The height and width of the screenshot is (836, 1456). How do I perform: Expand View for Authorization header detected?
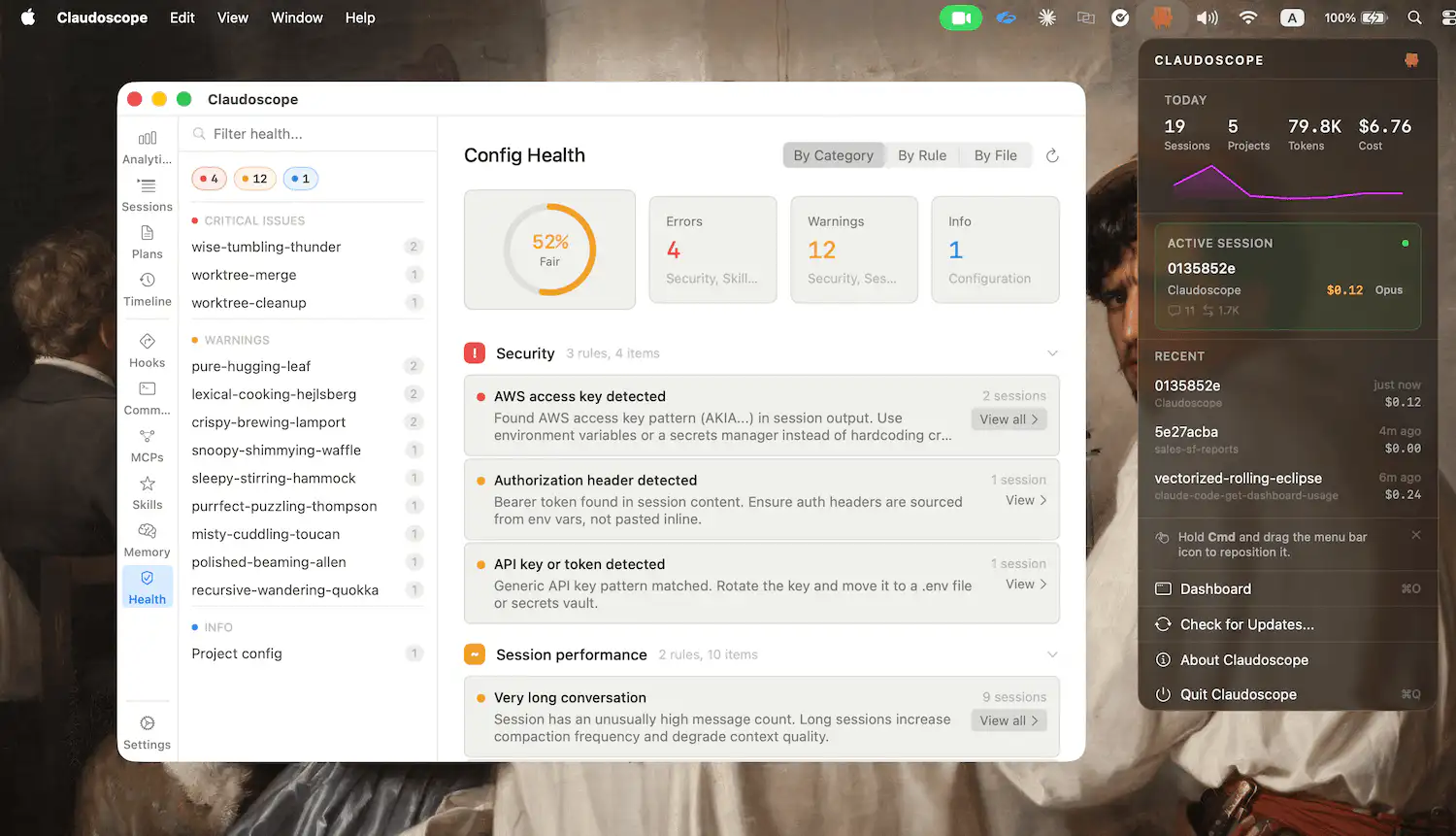[1025, 500]
